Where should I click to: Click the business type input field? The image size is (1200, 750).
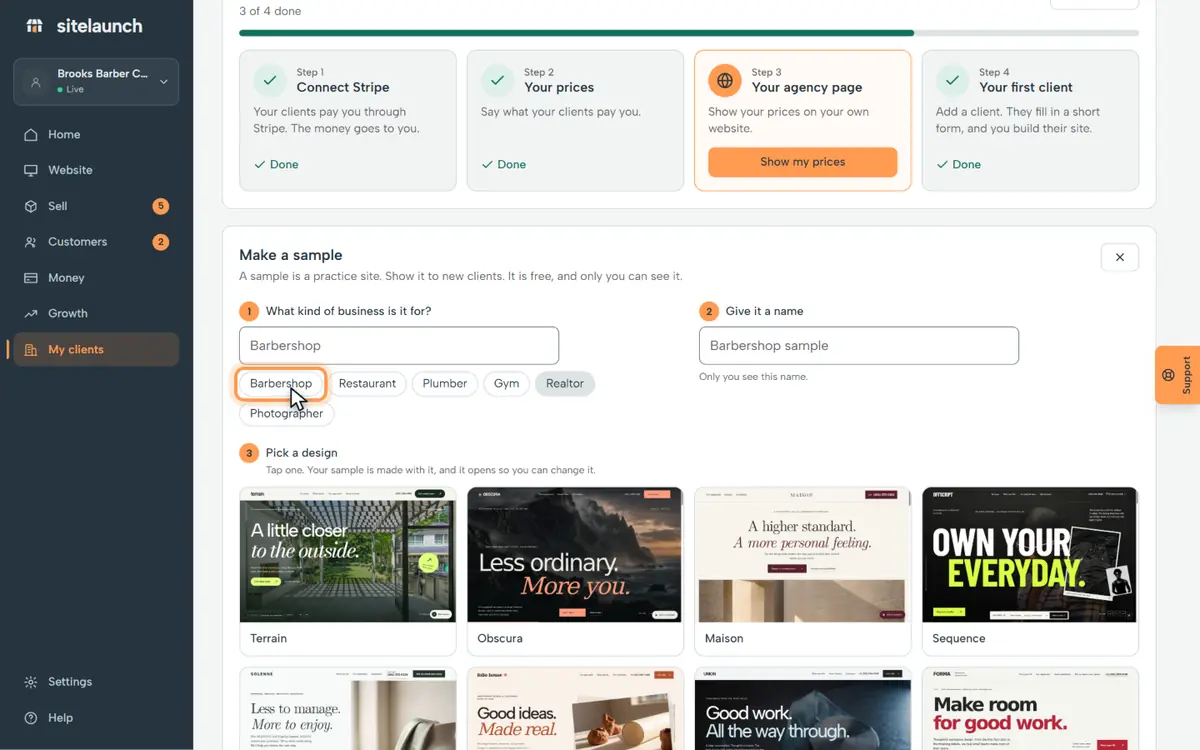pyautogui.click(x=399, y=345)
